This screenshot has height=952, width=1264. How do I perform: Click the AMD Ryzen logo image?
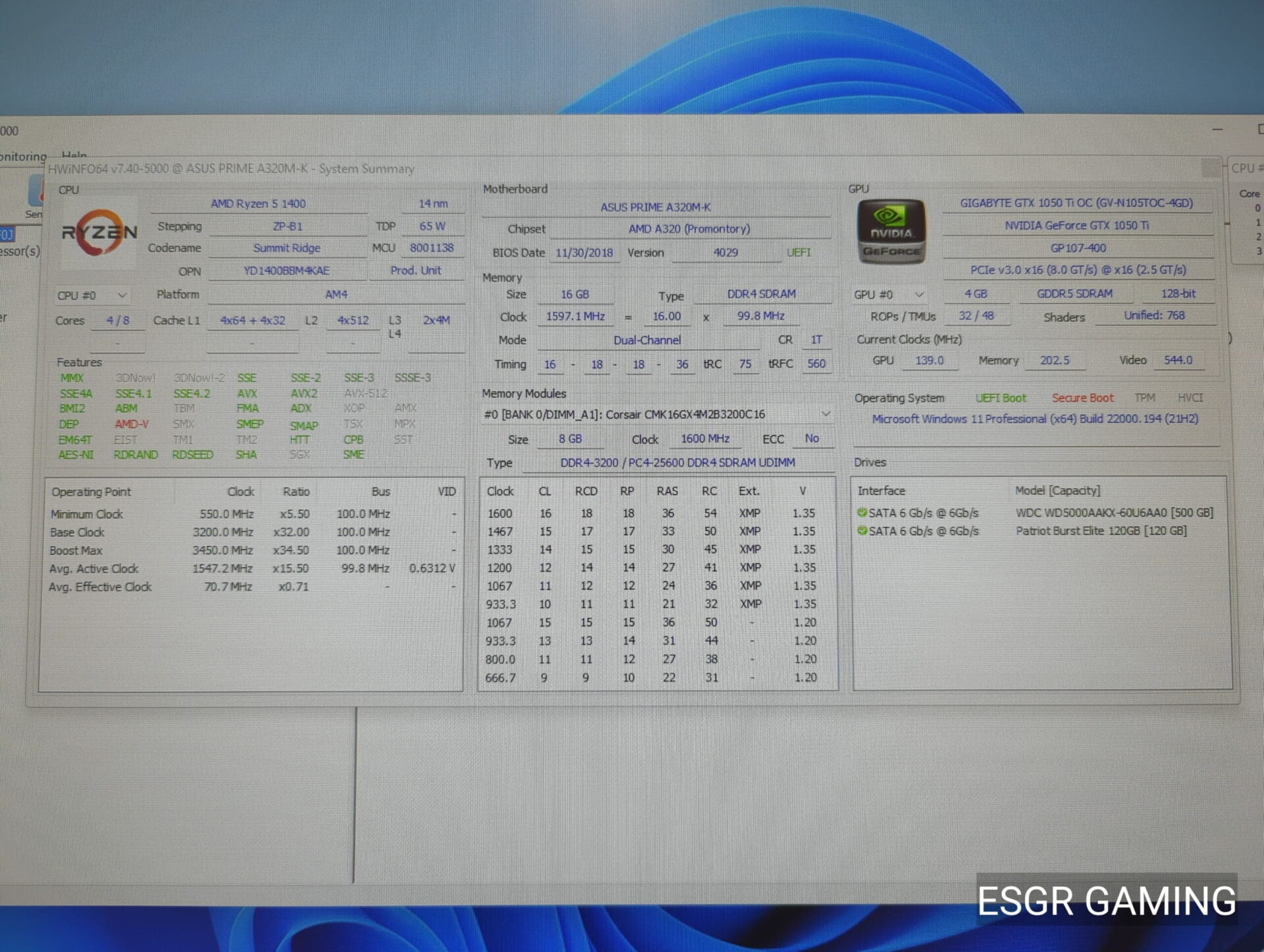click(x=99, y=232)
